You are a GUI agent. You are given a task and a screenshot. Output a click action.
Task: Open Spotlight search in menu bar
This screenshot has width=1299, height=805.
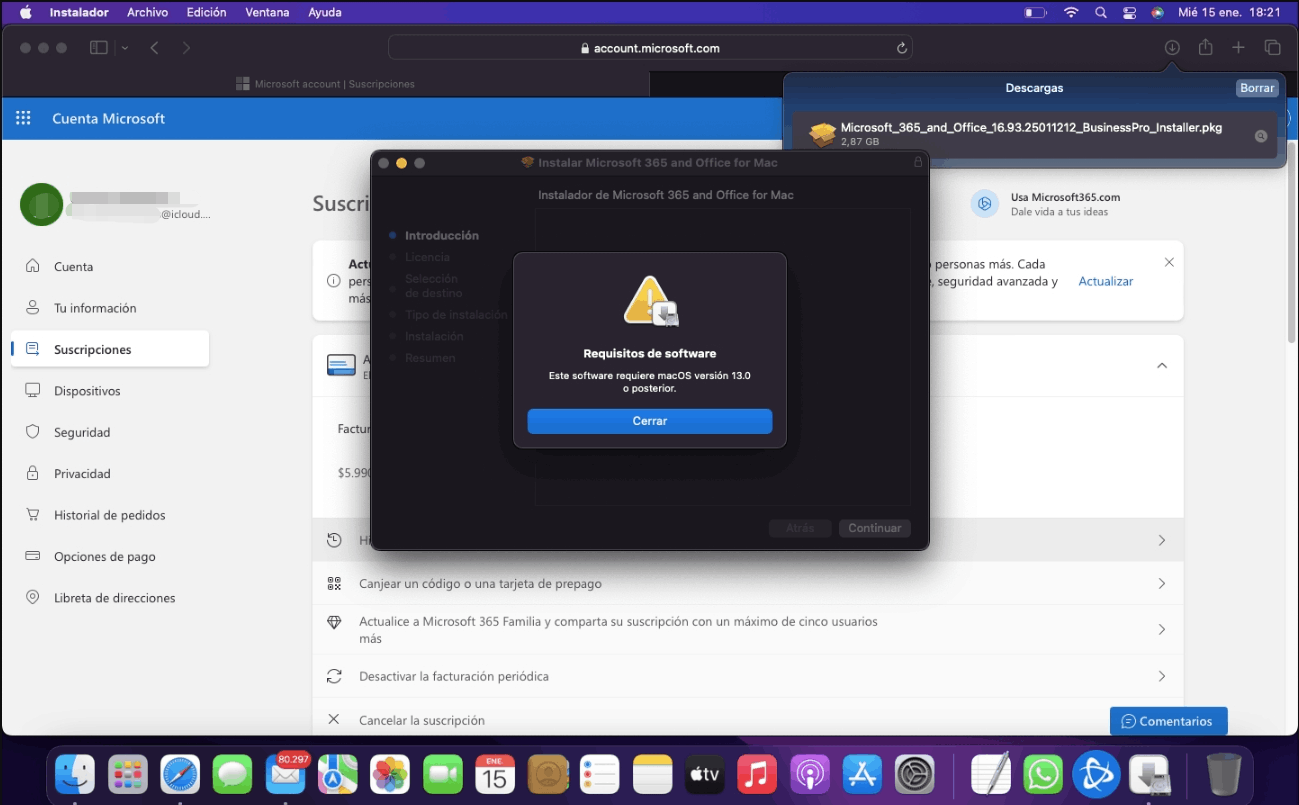[1101, 13]
